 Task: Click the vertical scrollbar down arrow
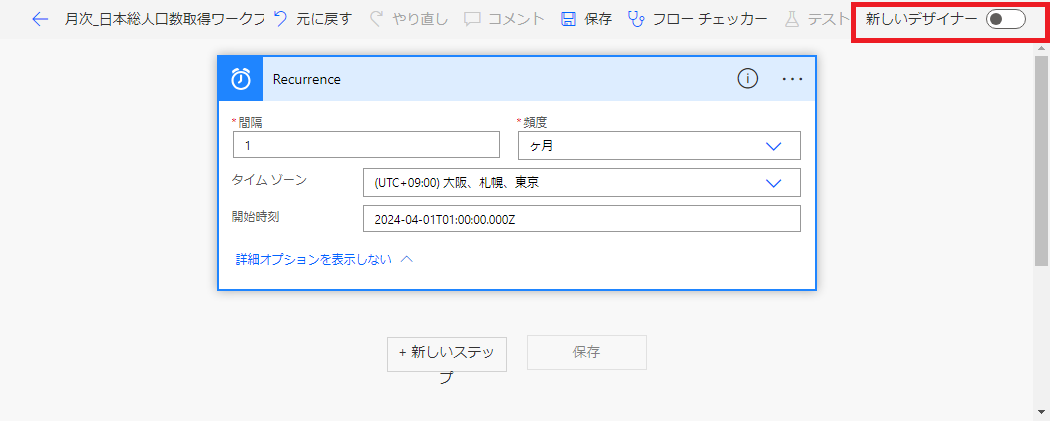point(1041,411)
